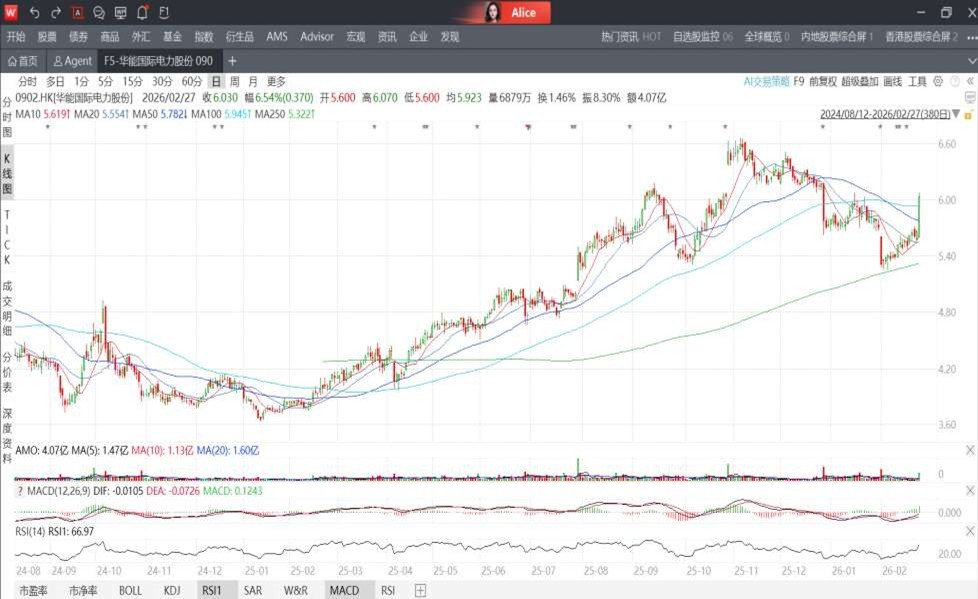Add a new tab with plus button

click(232, 61)
